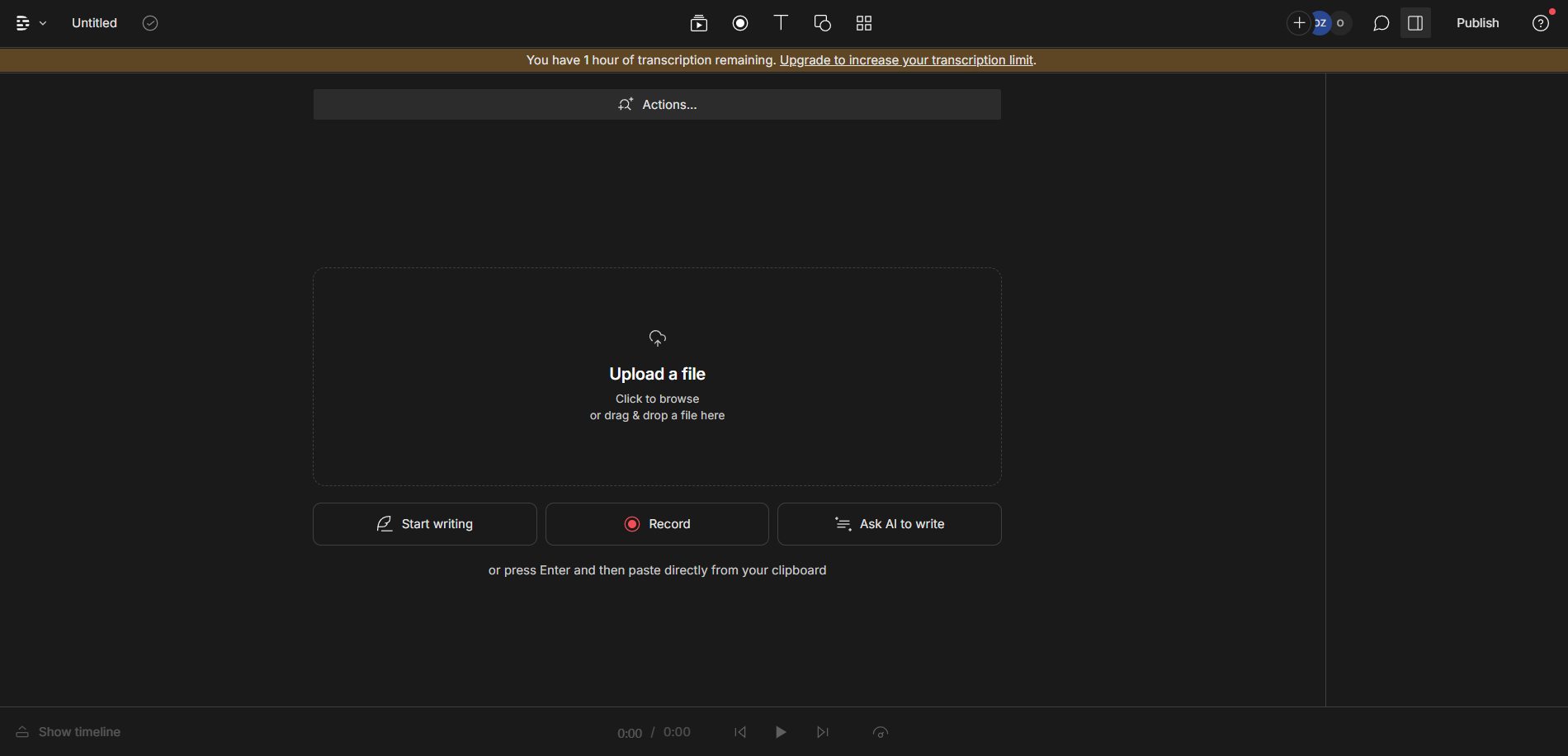This screenshot has height=756, width=1568.
Task: Open the templates grid icon
Action: tap(864, 23)
